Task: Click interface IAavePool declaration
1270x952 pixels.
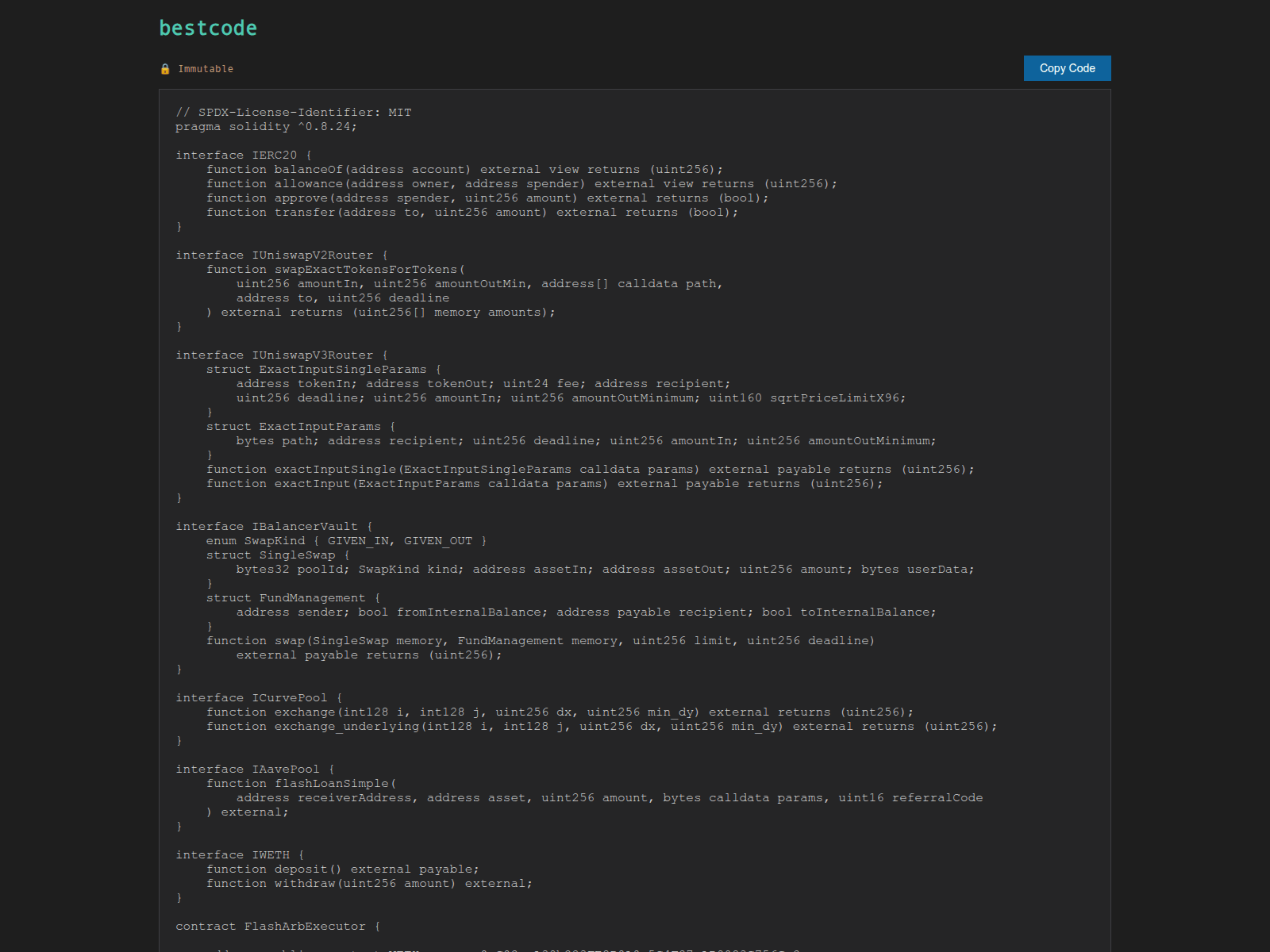Action: pos(256,770)
